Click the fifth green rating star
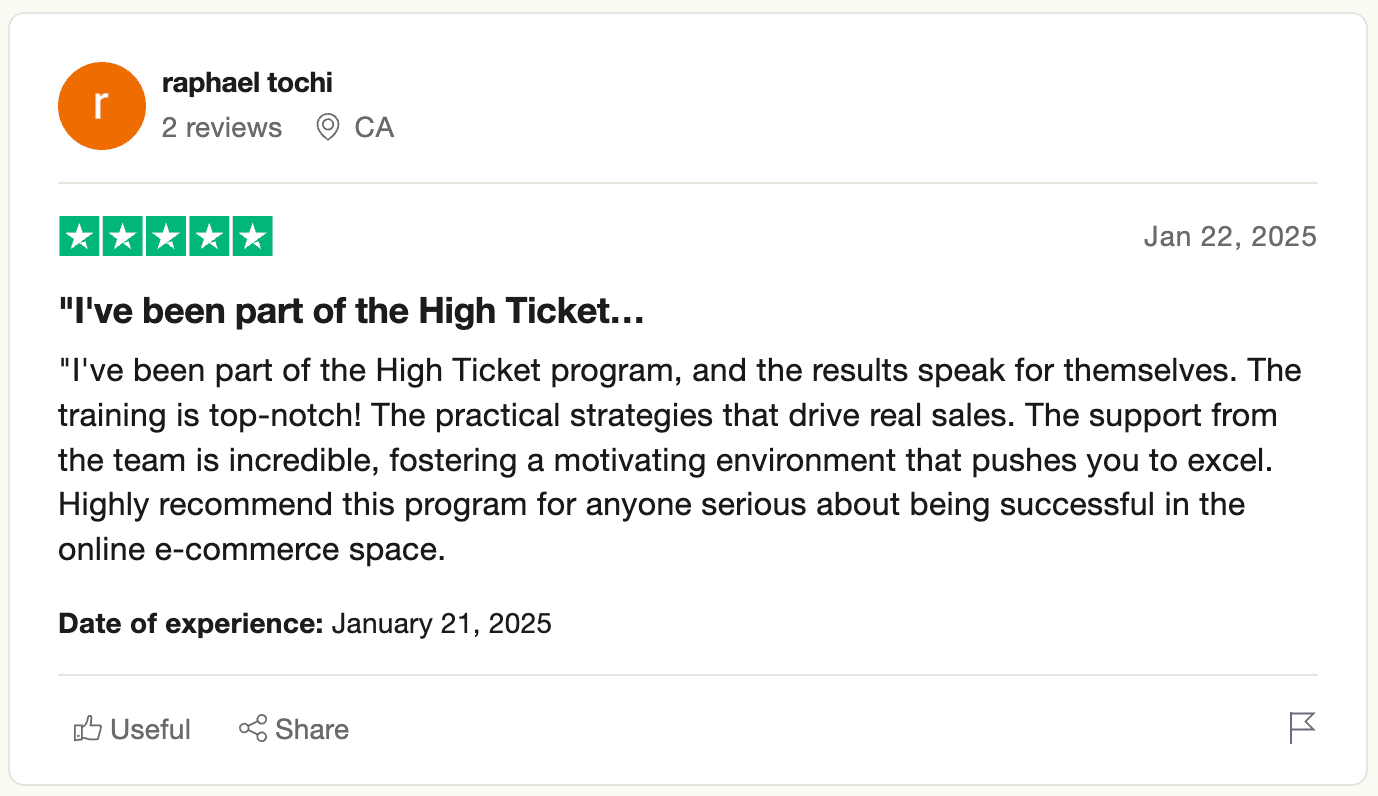This screenshot has height=796, width=1378. (253, 237)
